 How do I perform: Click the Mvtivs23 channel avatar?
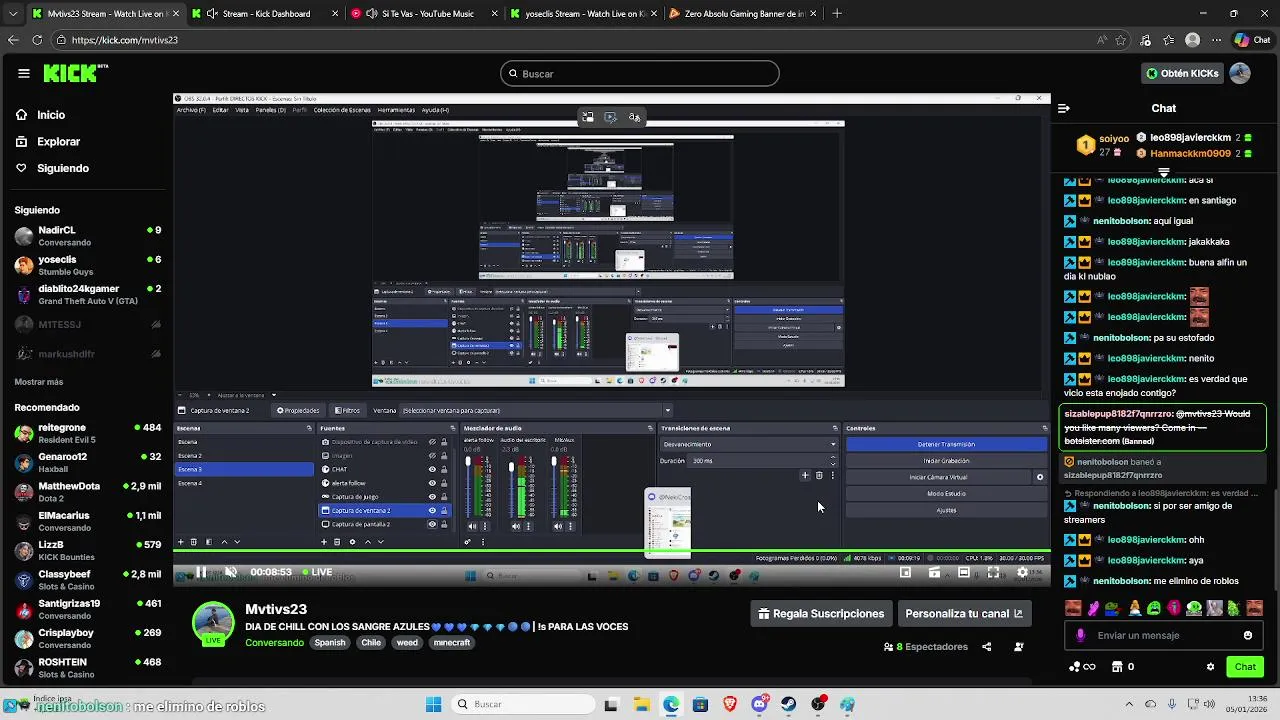click(x=213, y=623)
